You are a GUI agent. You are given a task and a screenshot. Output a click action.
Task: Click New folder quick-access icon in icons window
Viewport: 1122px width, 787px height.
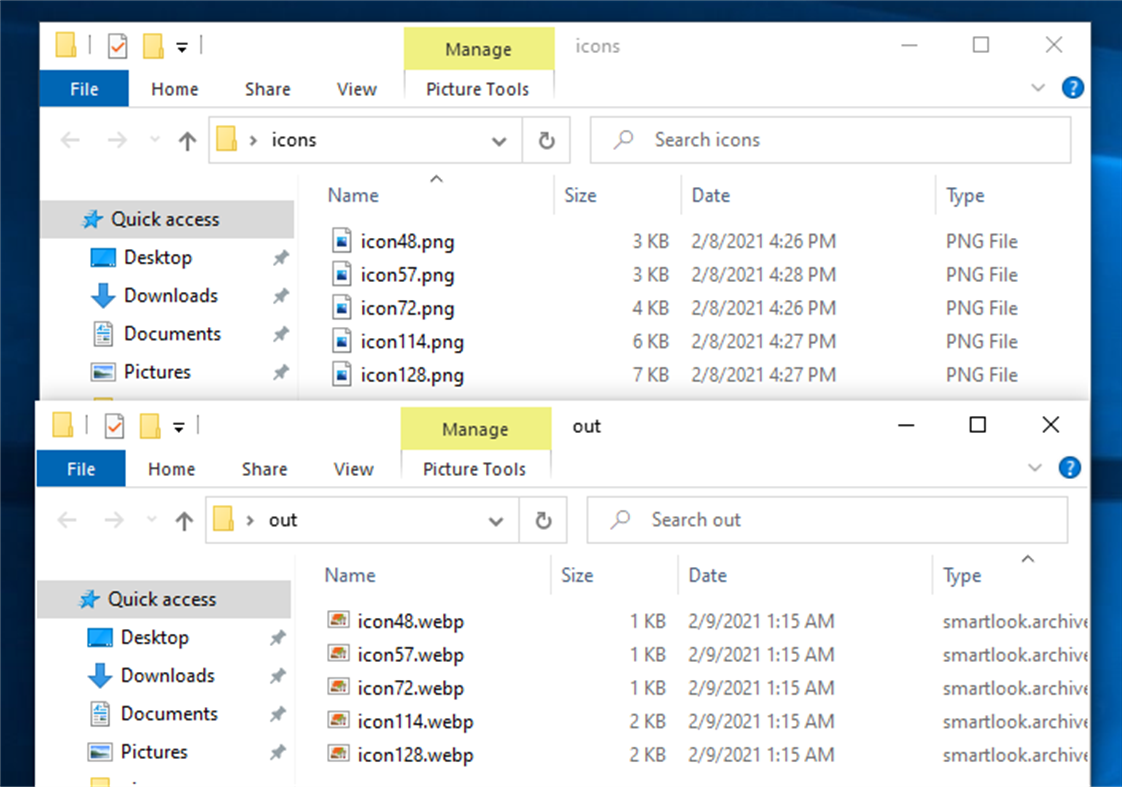(153, 46)
